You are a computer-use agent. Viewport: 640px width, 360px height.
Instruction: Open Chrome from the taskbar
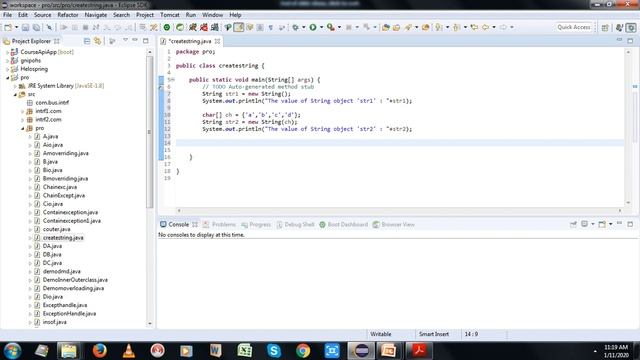[303, 351]
